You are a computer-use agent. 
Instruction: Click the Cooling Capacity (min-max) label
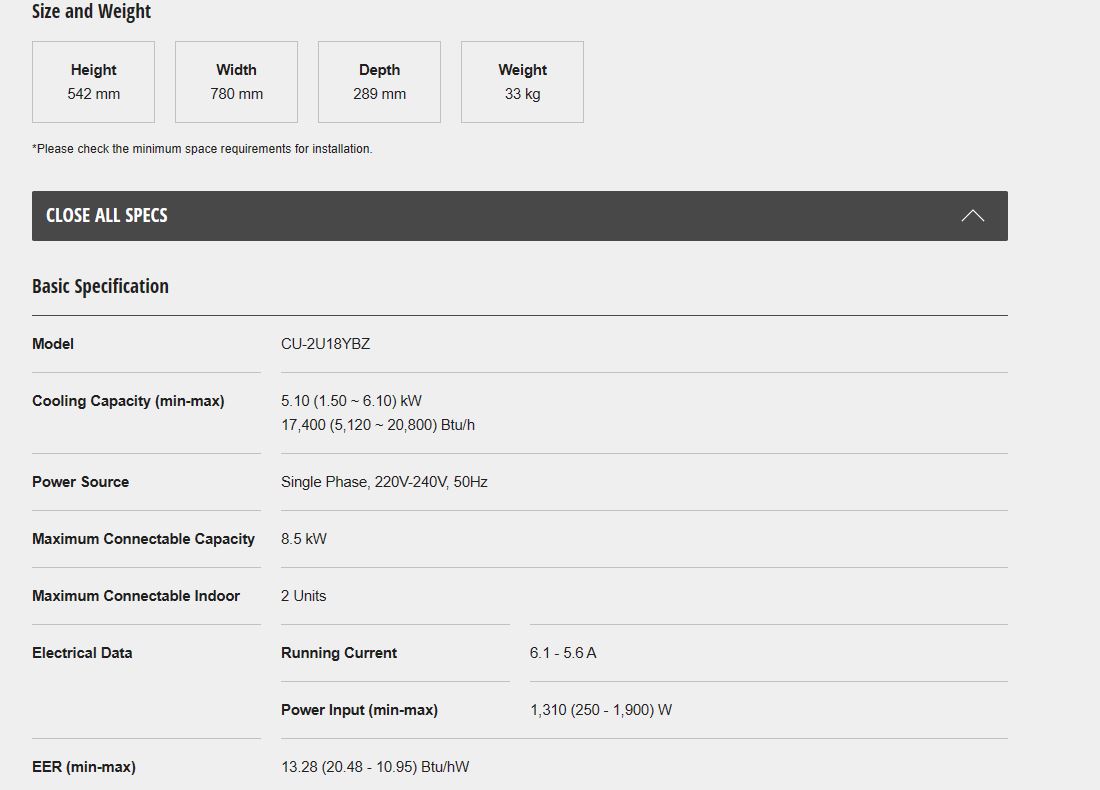pyautogui.click(x=128, y=401)
